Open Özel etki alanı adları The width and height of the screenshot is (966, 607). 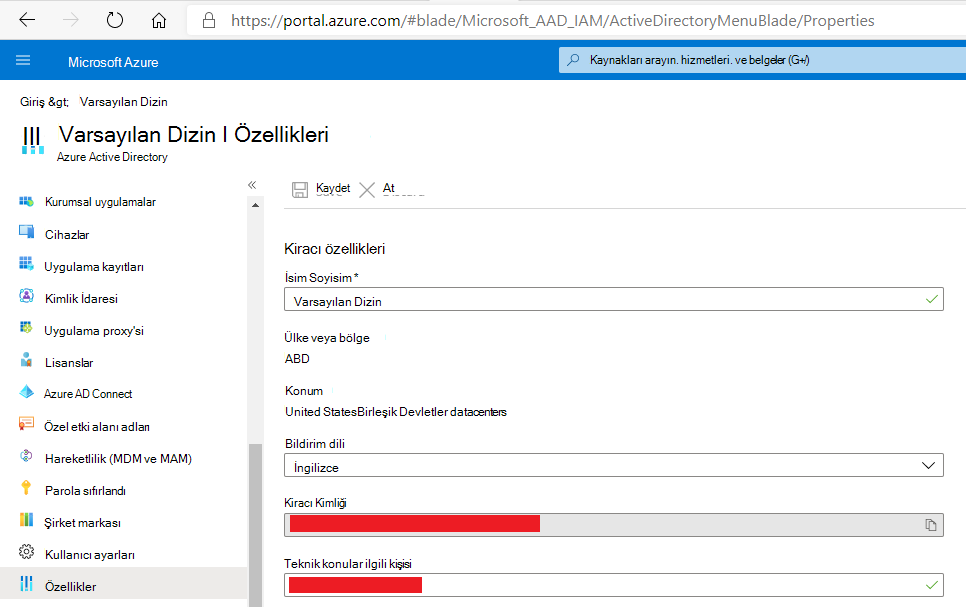click(97, 426)
